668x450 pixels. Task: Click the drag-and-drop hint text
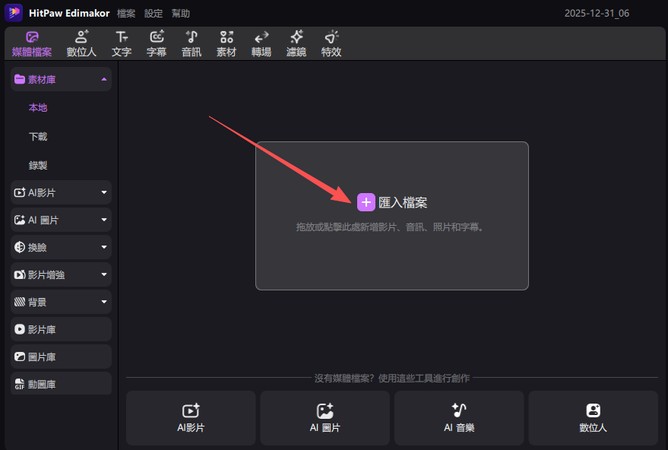click(390, 227)
